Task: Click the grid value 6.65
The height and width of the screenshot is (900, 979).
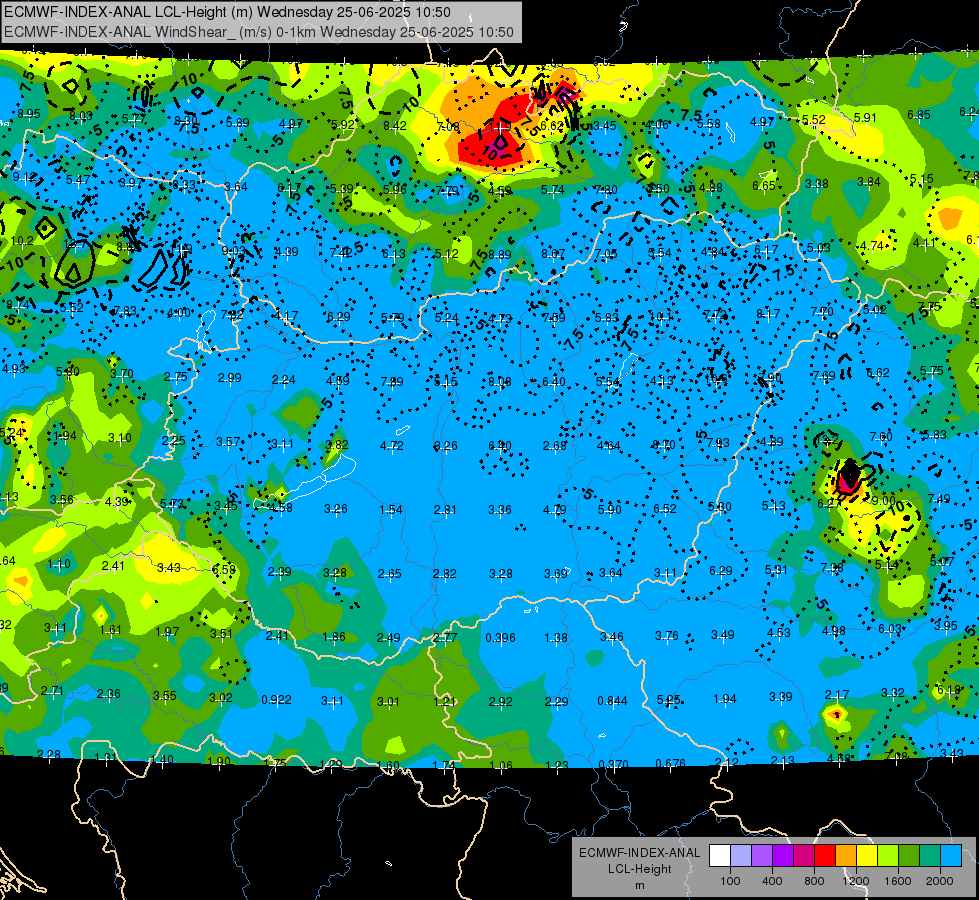Action: point(764,185)
